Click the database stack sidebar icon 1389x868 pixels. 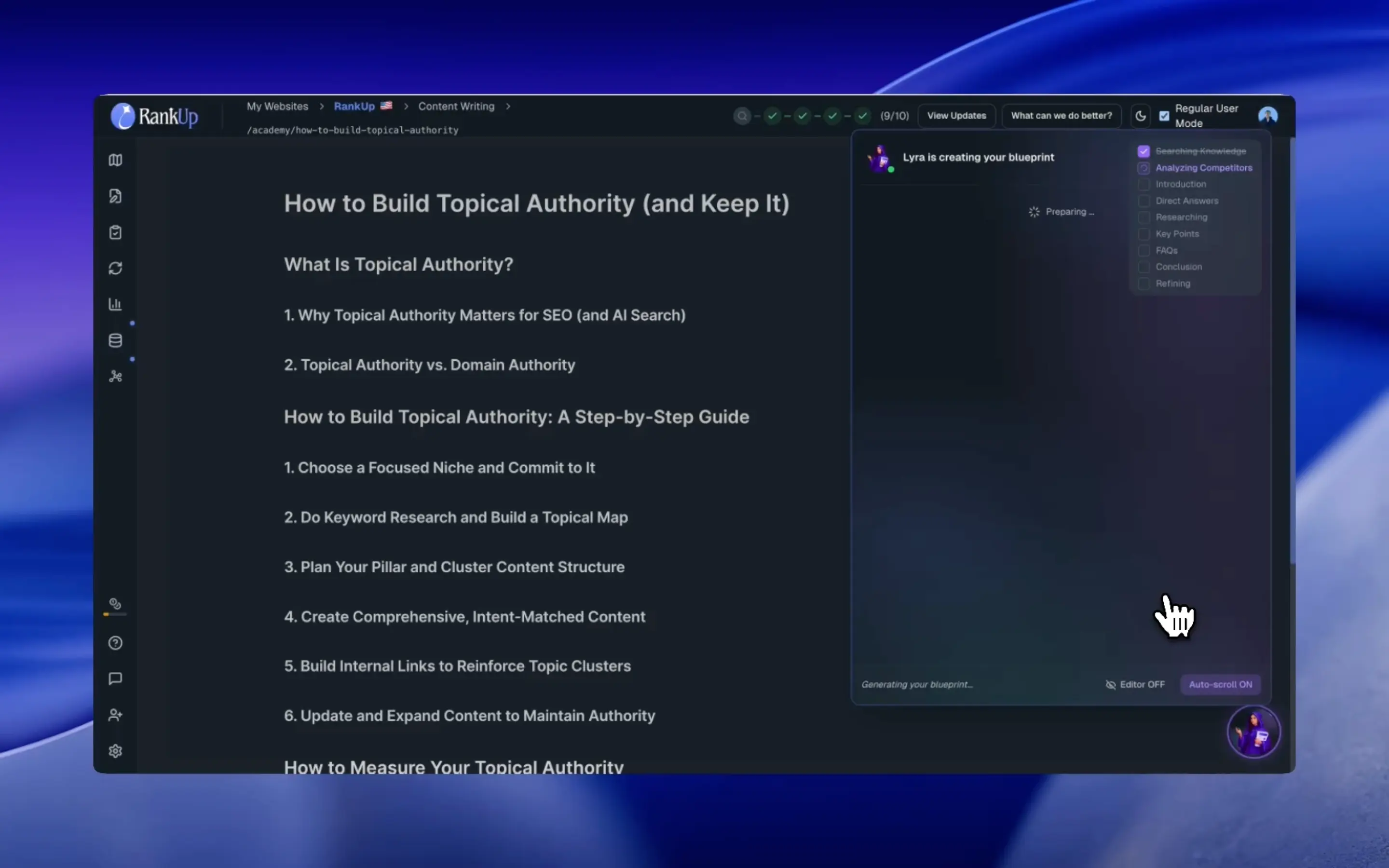point(115,340)
